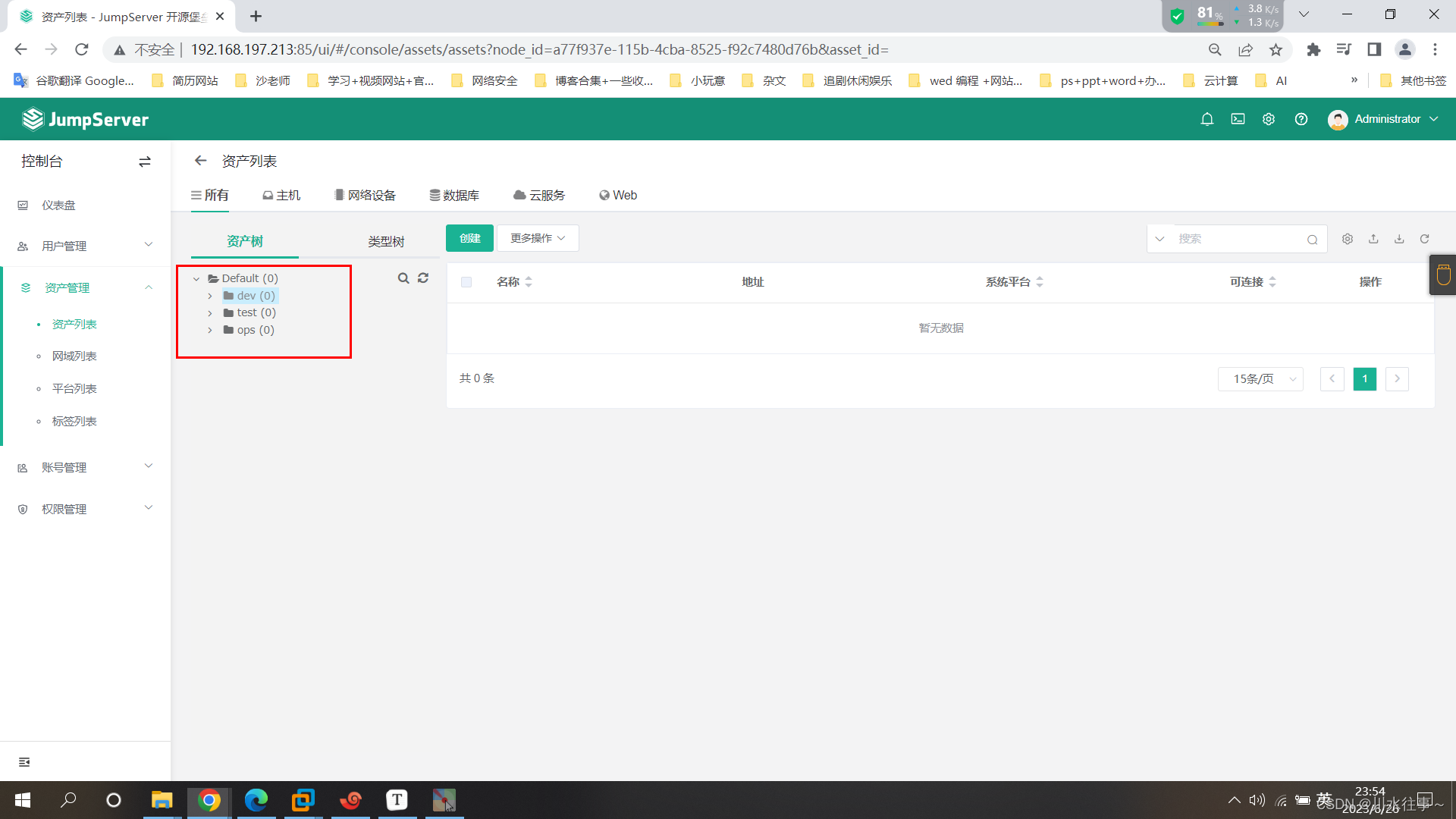Expand the dev node in asset tree
Image resolution: width=1456 pixels, height=819 pixels.
(210, 297)
